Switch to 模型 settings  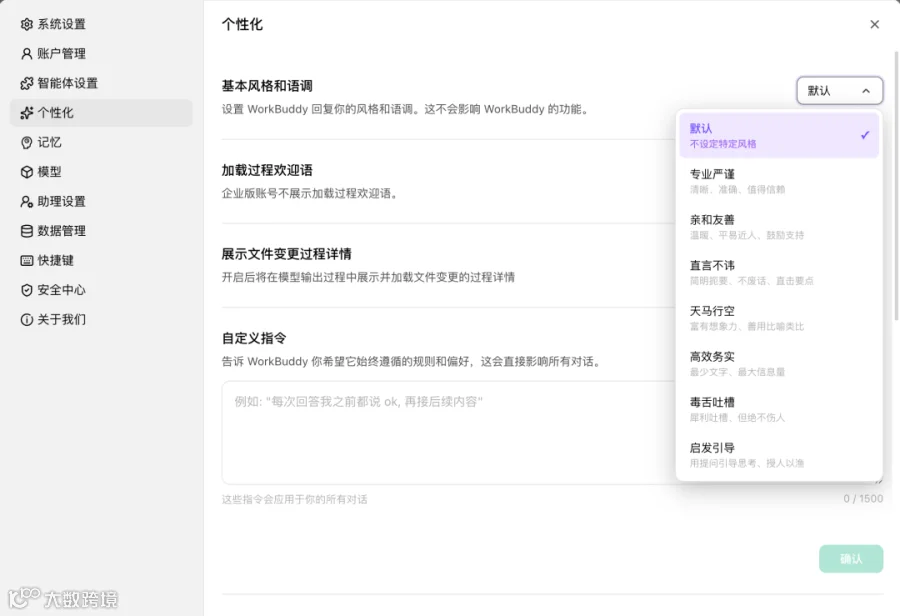[x=101, y=172]
